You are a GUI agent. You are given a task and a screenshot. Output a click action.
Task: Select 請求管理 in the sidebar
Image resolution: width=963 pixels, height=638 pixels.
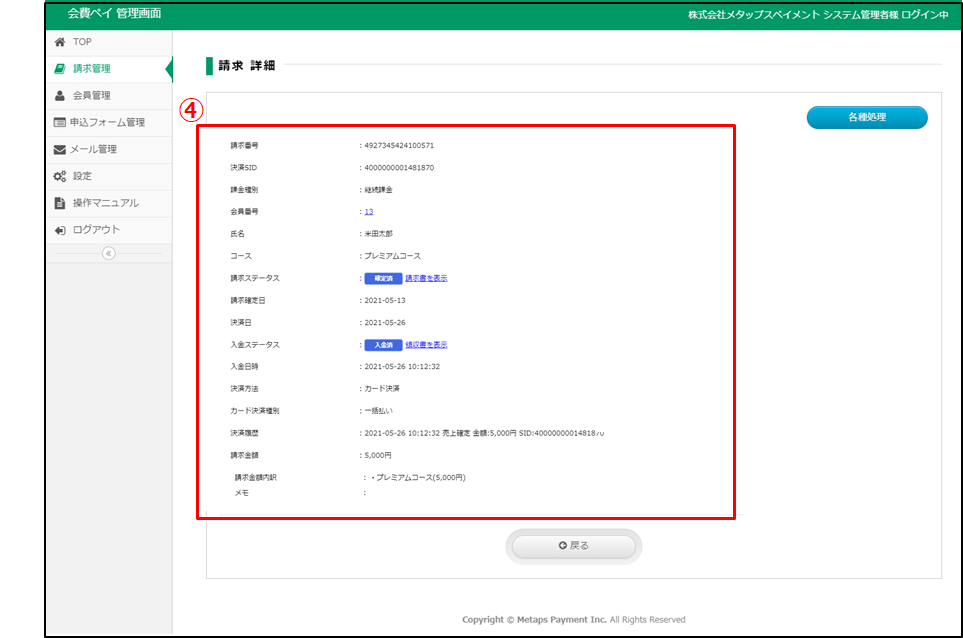[x=109, y=69]
